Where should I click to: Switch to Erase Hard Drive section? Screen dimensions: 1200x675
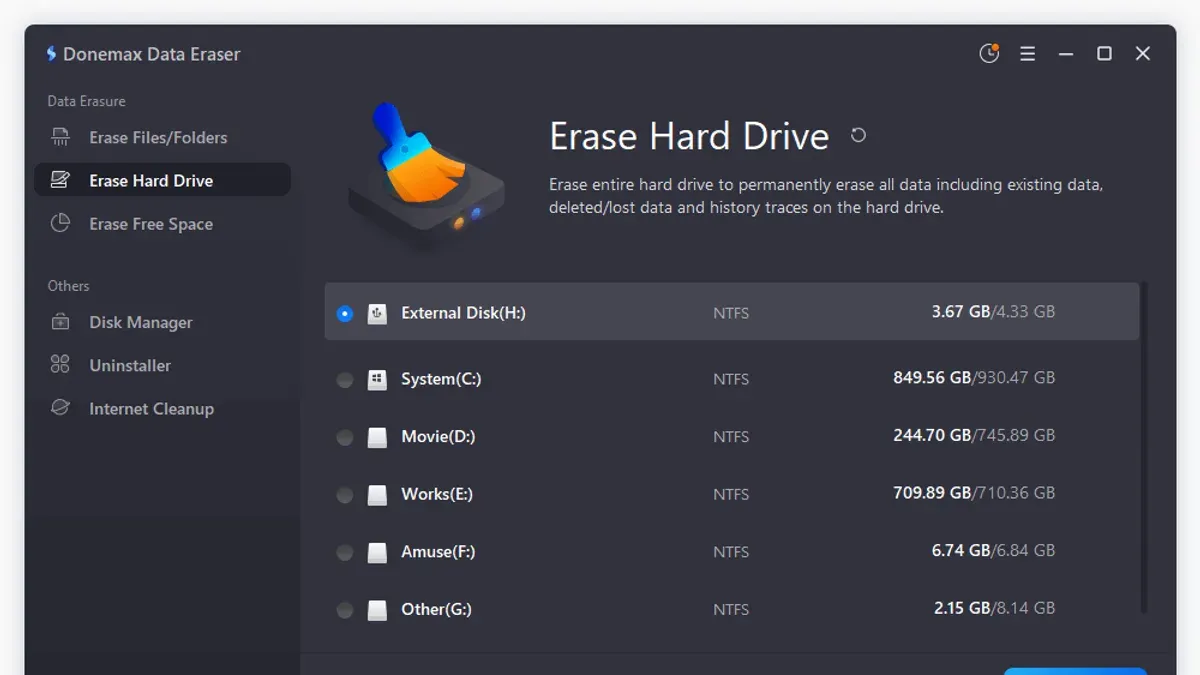click(x=162, y=180)
